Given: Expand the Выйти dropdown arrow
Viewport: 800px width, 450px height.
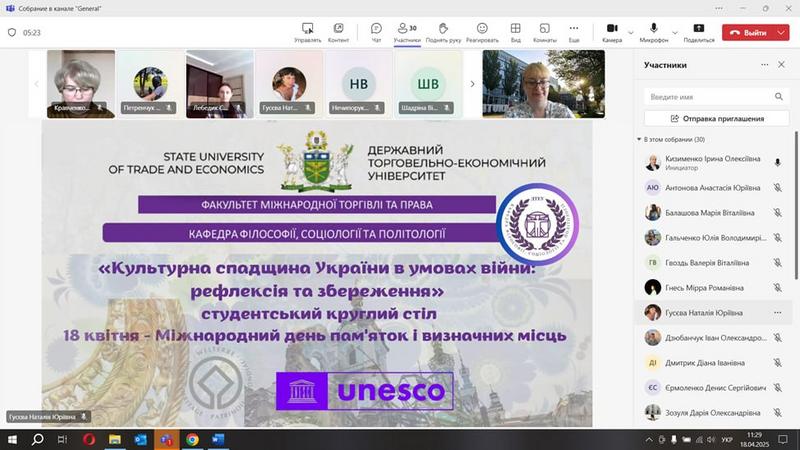Looking at the screenshot, I should point(782,33).
